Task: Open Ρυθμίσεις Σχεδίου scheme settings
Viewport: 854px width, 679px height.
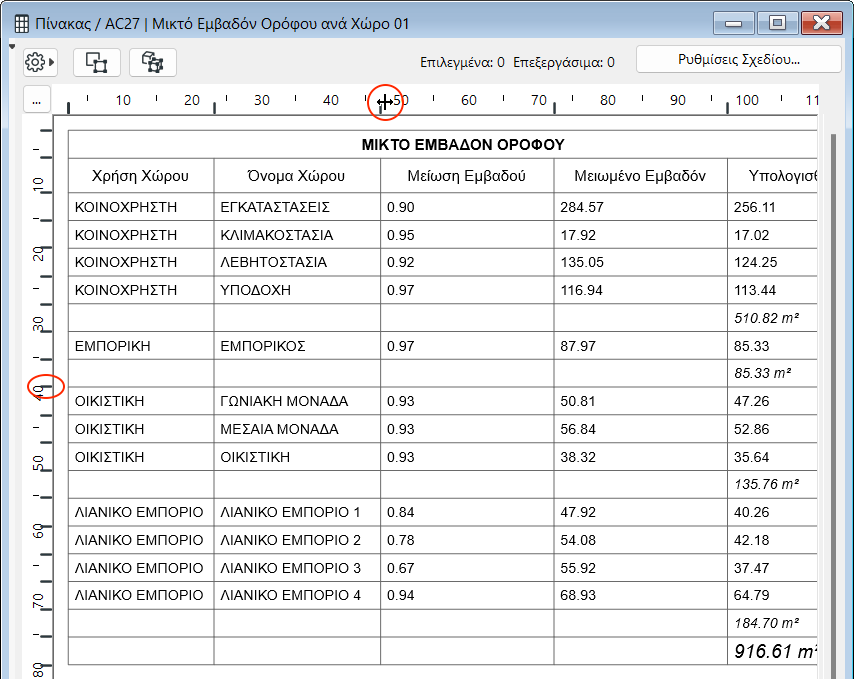Action: pyautogui.click(x=737, y=59)
